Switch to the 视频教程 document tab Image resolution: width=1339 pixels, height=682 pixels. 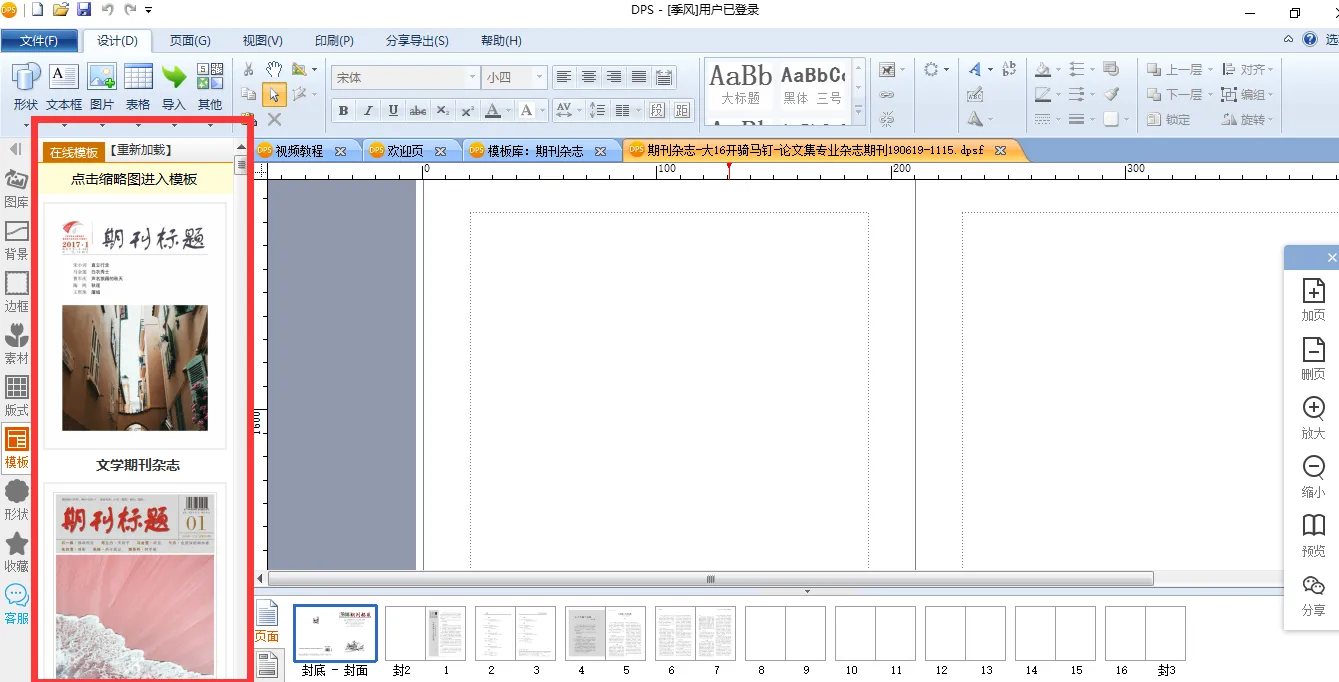click(x=299, y=151)
